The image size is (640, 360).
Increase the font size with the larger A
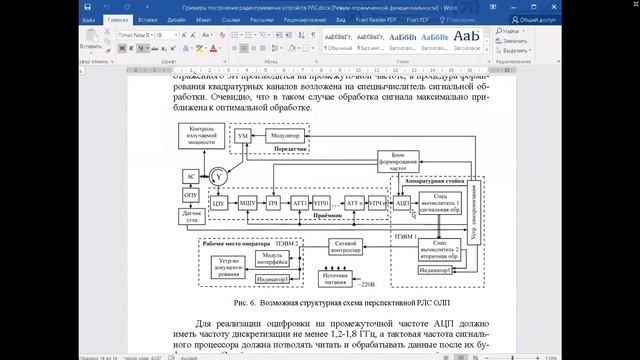184,36
